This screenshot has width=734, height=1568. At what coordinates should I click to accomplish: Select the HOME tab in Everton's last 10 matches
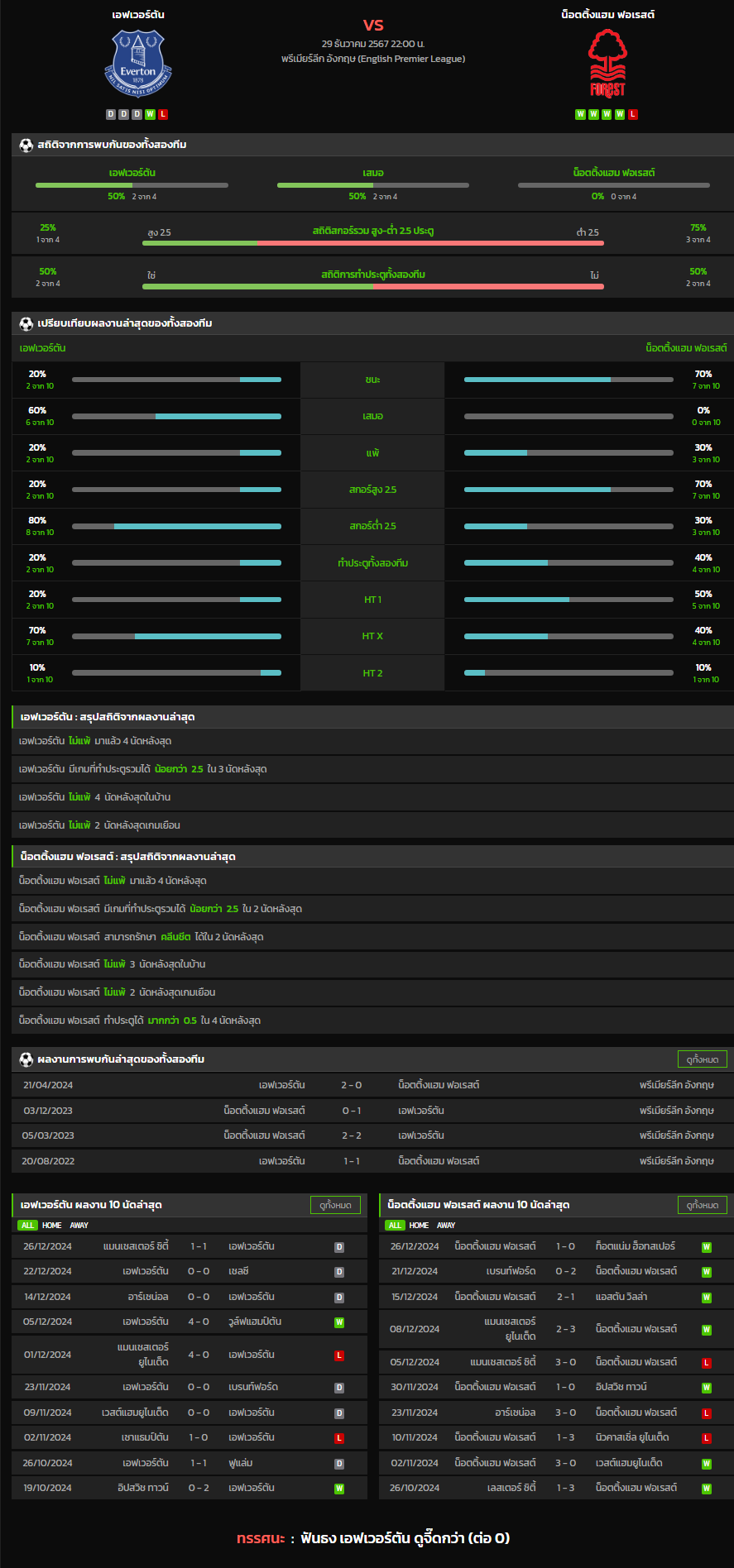[x=52, y=1226]
